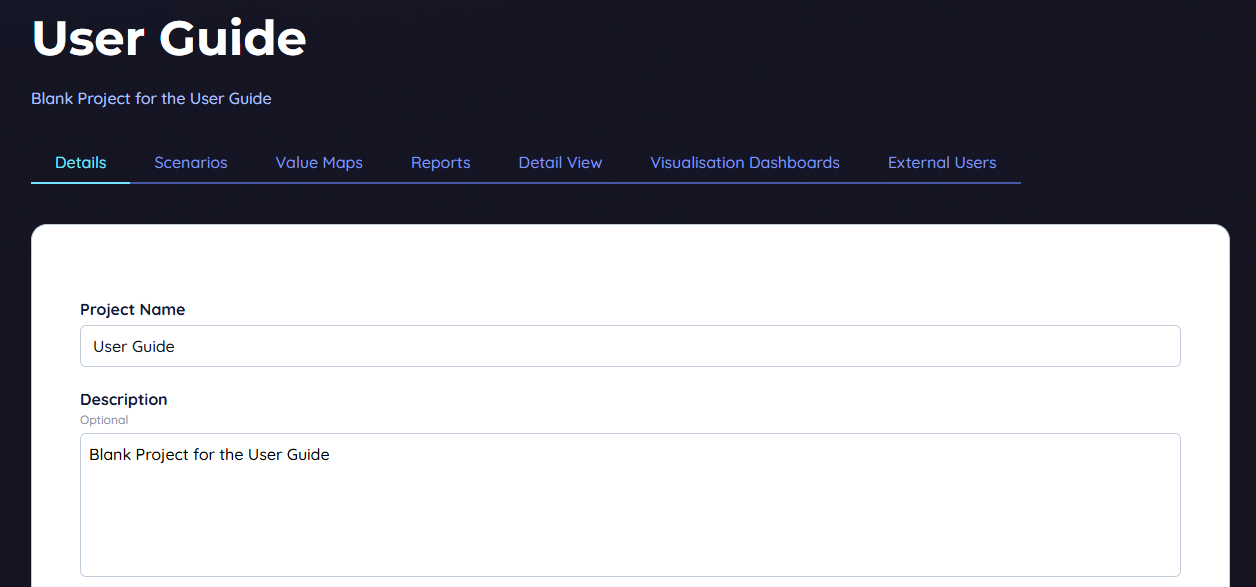Viewport: 1256px width, 587px height.
Task: Switch to the Details tab
Action: coord(81,163)
